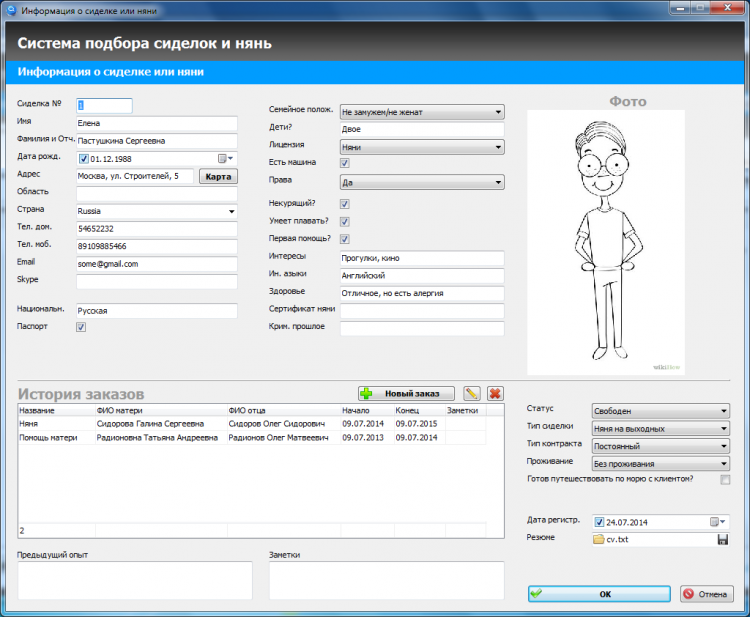Viewport: 750px width, 617px height.
Task: Click the folder icon in Резюме field
Action: click(598, 540)
